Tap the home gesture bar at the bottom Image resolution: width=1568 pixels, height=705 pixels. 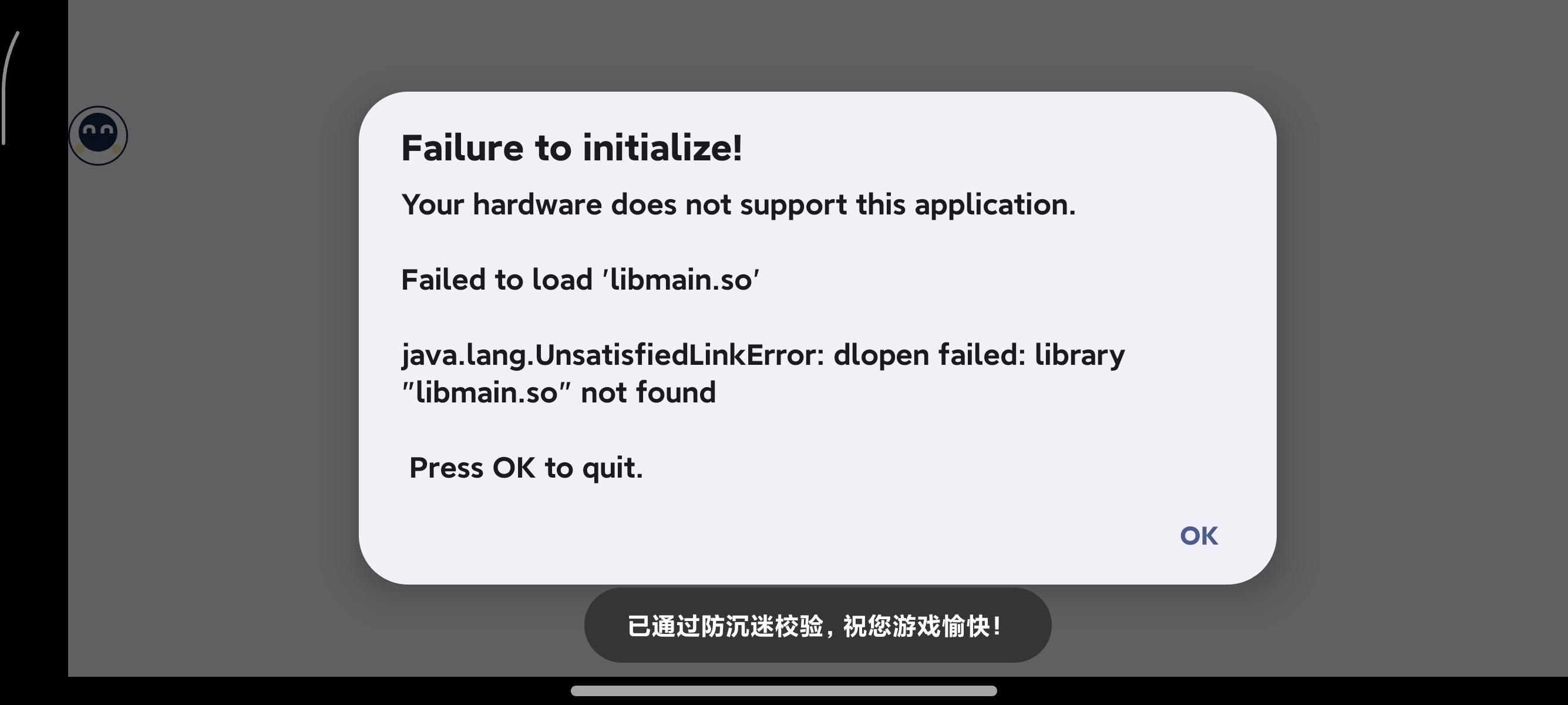pyautogui.click(x=783, y=690)
